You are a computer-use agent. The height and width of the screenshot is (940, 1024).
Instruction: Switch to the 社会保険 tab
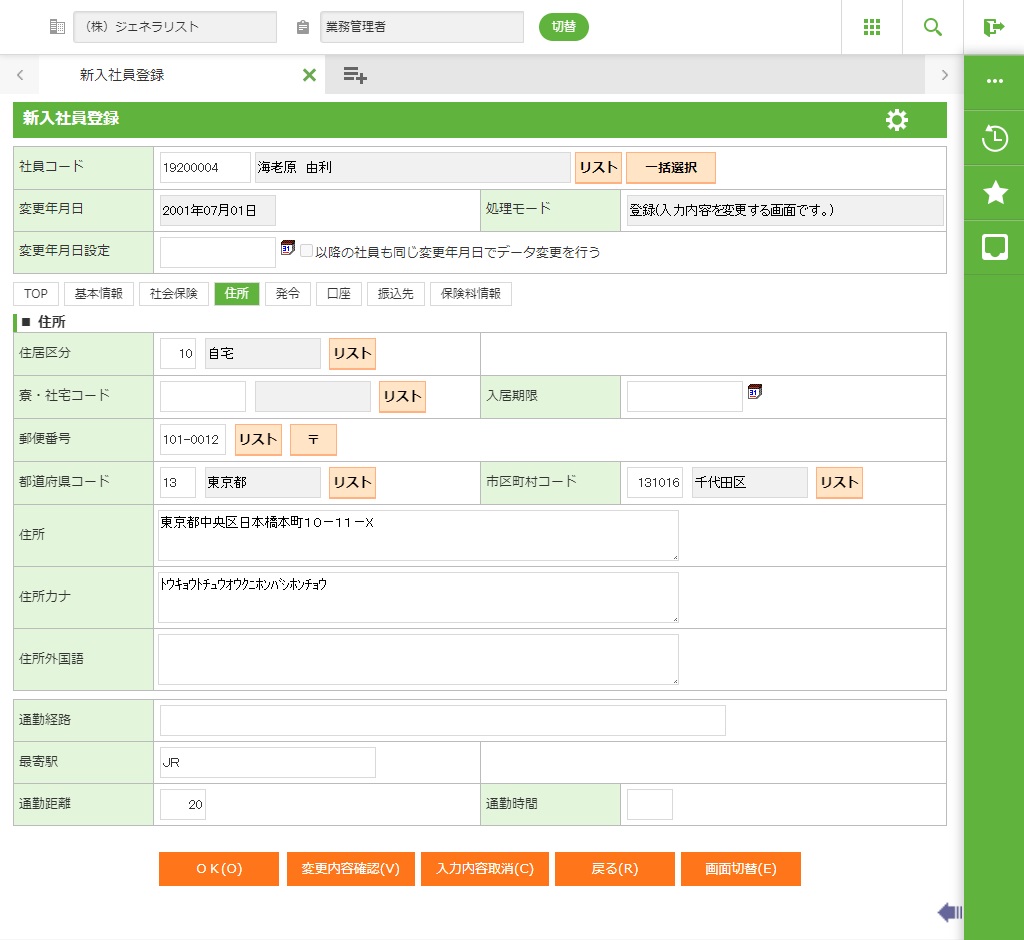click(x=174, y=294)
